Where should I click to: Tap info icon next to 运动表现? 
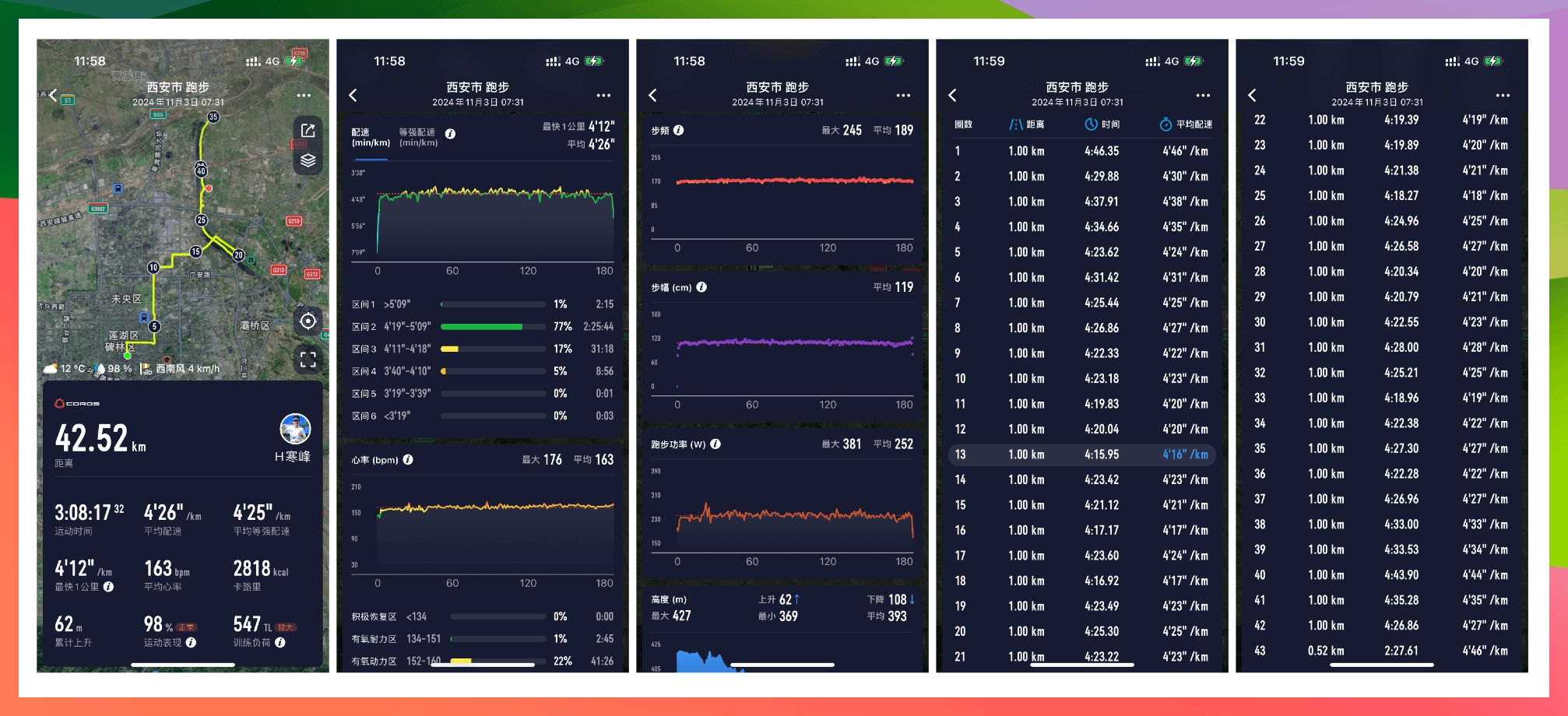[x=191, y=642]
